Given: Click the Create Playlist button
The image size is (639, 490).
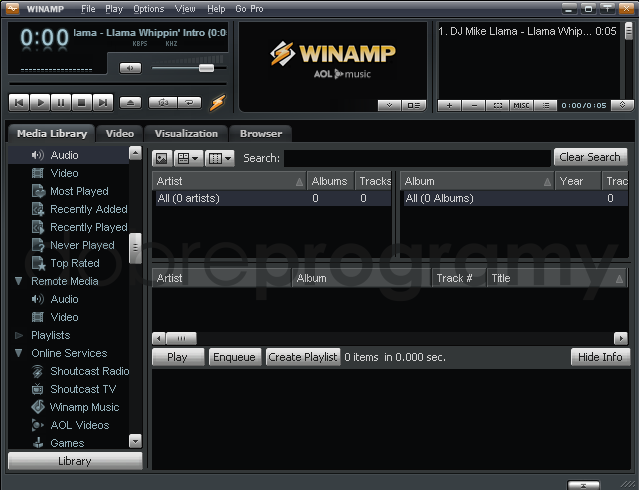Looking at the screenshot, I should coord(303,357).
